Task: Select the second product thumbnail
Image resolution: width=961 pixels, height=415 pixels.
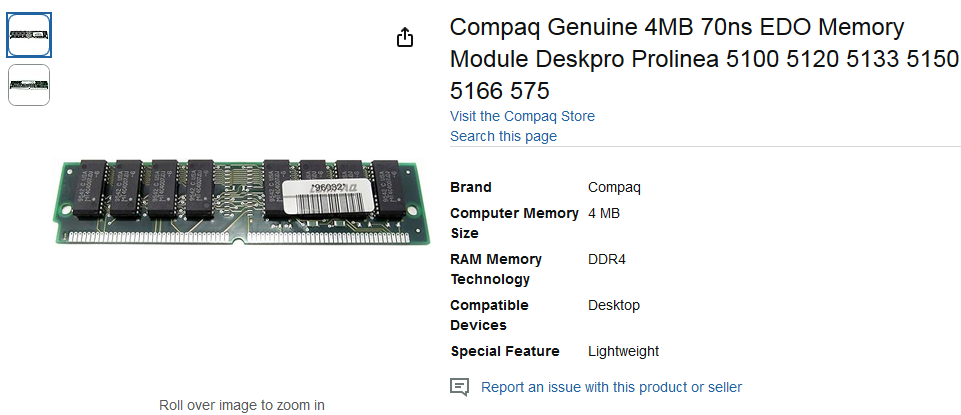Action: click(x=29, y=85)
